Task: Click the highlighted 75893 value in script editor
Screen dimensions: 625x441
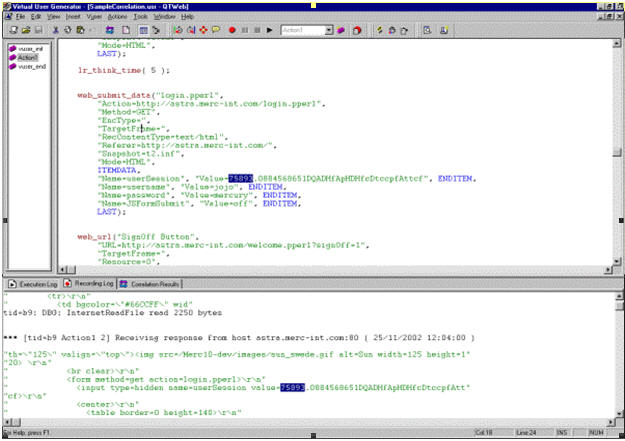Action: [240, 178]
